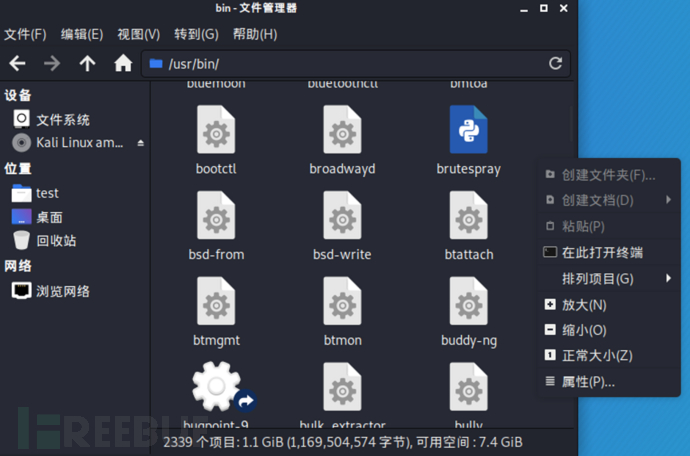
Task: Open the 帮助(H) menu
Action: pos(255,34)
